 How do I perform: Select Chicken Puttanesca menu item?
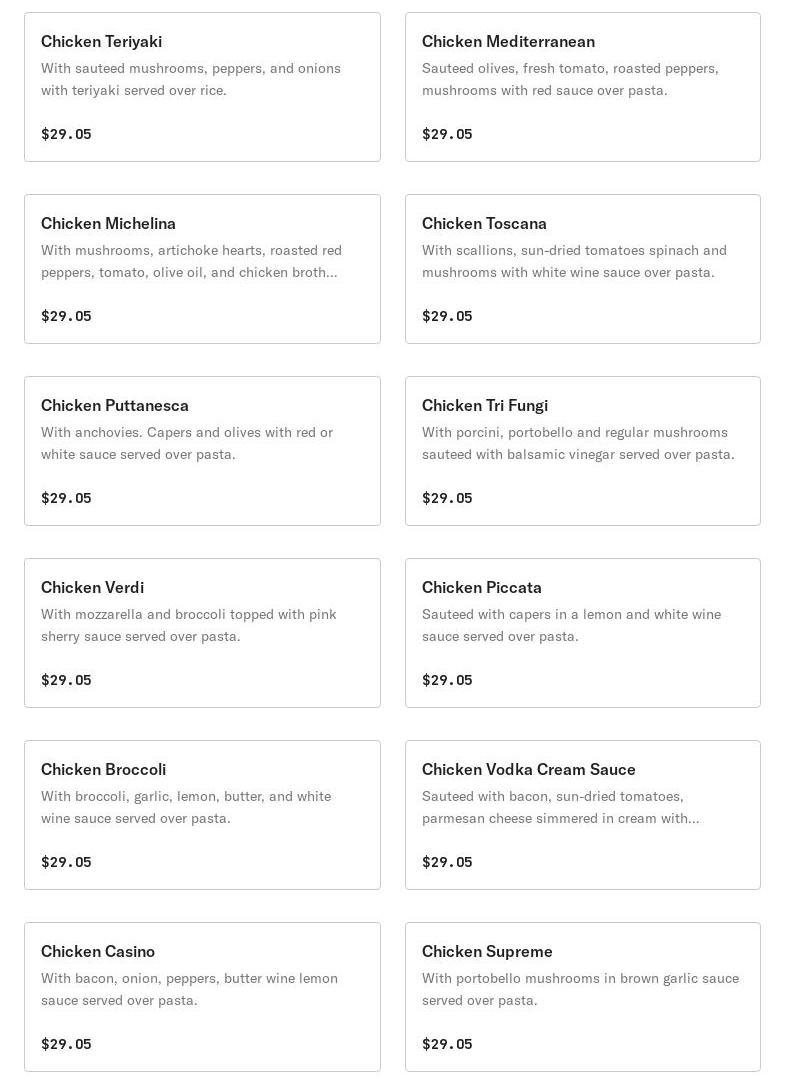click(x=115, y=405)
